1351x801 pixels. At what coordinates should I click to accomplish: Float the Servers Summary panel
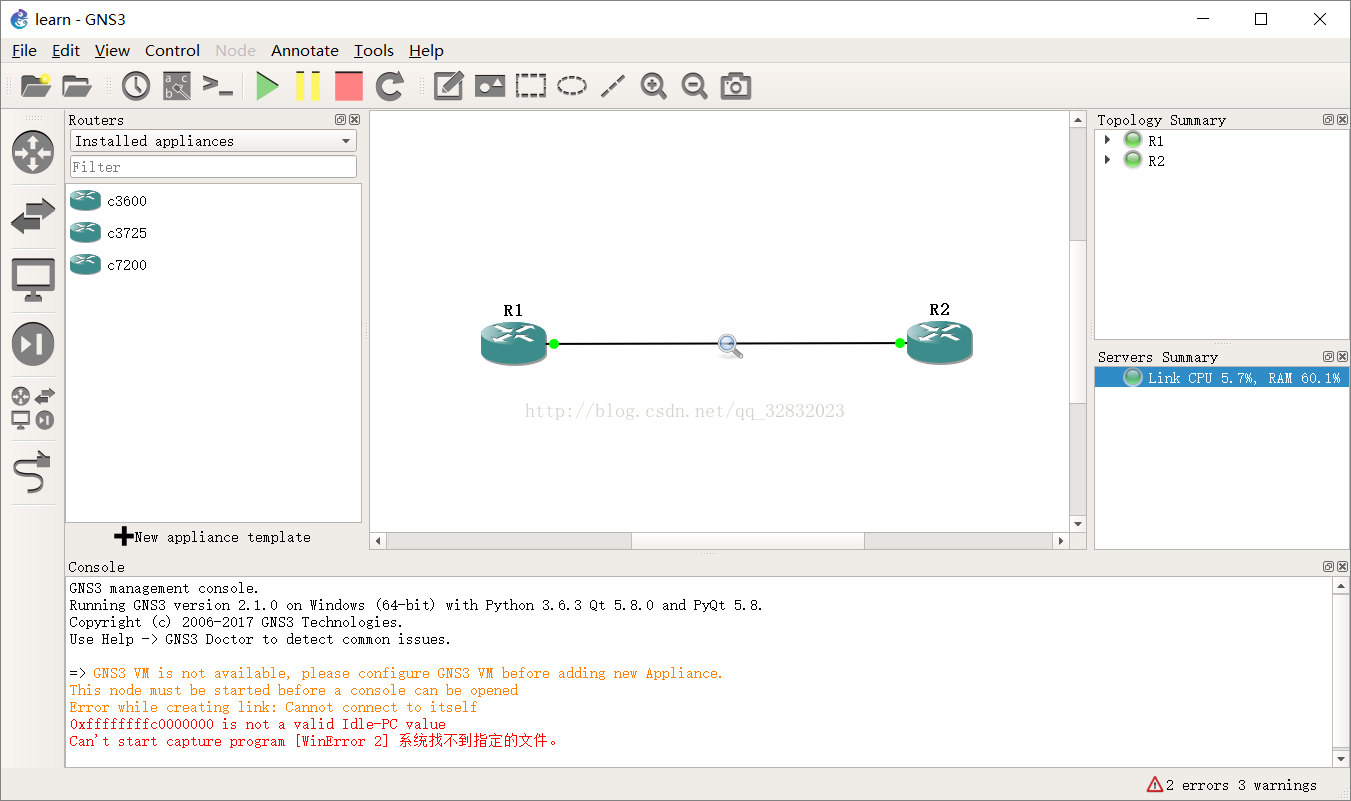1328,356
